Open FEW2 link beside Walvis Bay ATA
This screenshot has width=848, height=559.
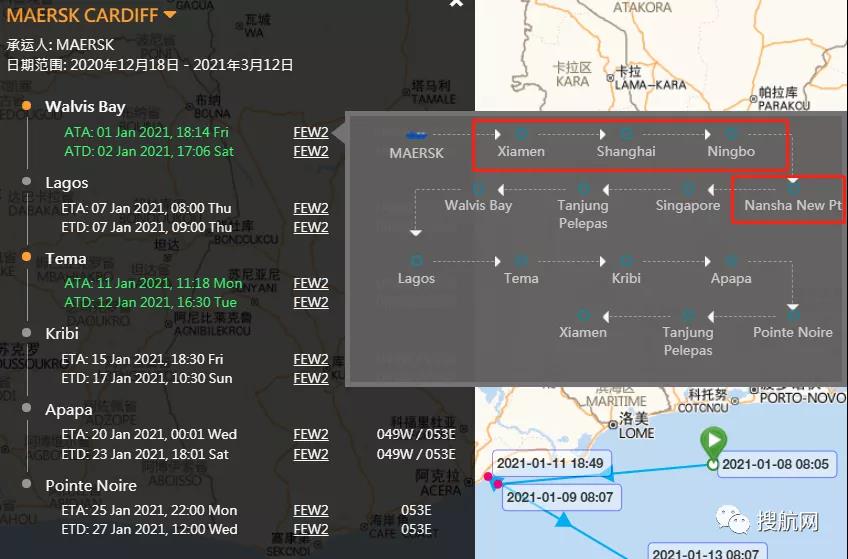point(310,132)
